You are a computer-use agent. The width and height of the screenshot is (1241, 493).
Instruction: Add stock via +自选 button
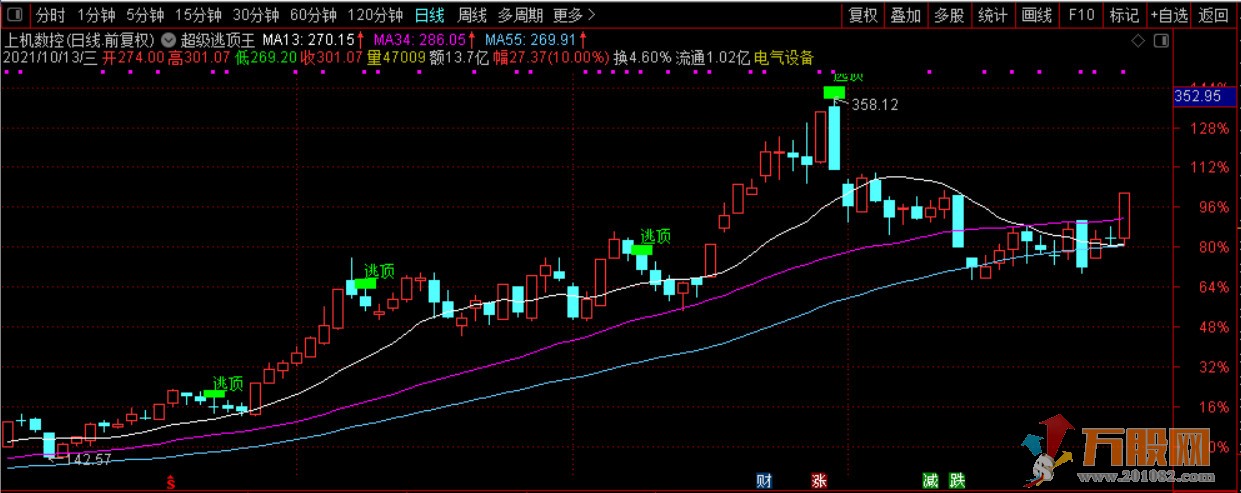[x=1169, y=15]
